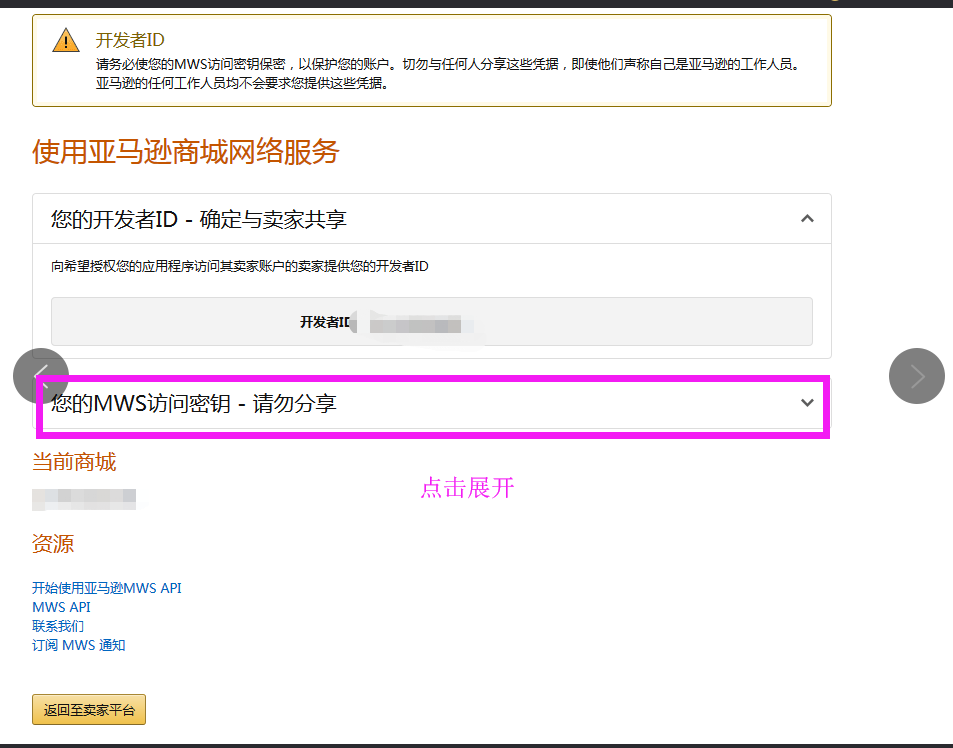Click the 当前商城 heading
Viewport: 953px width, 748px height.
coord(74,462)
